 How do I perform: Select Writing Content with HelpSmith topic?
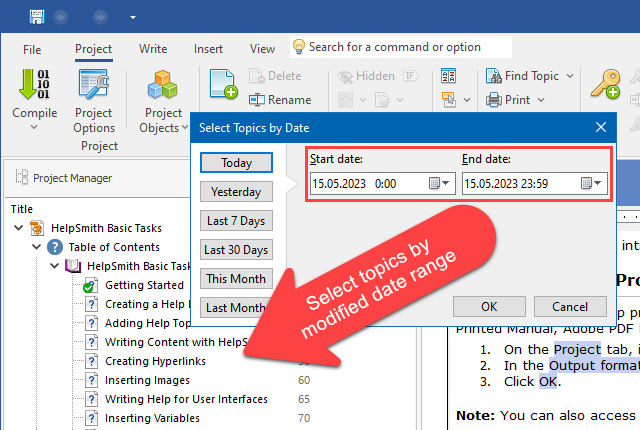pyautogui.click(x=176, y=342)
